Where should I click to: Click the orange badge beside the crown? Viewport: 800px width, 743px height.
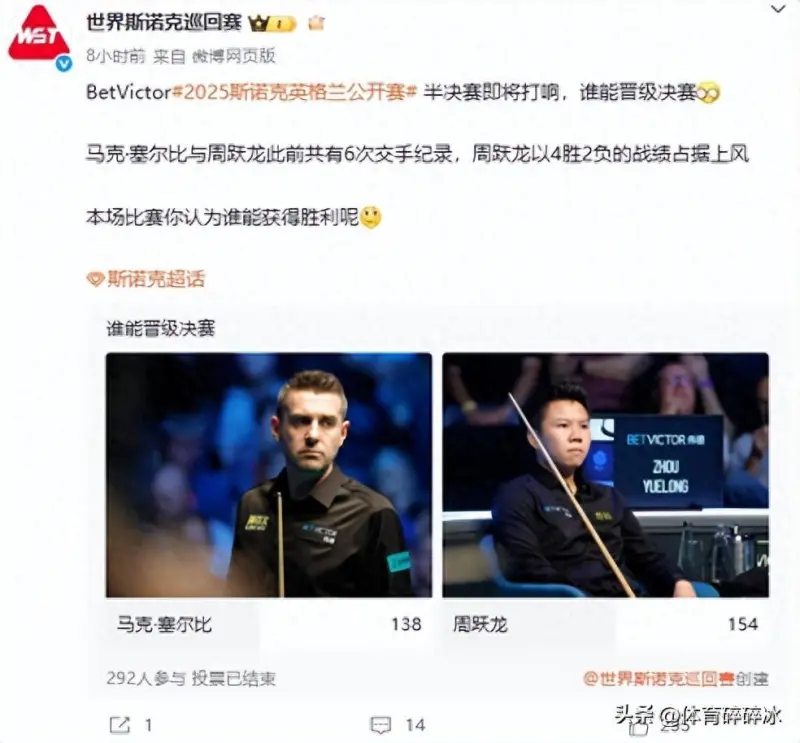click(x=316, y=22)
